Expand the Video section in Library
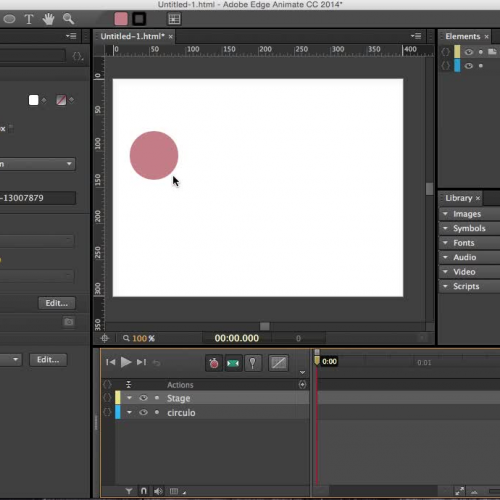 (445, 272)
